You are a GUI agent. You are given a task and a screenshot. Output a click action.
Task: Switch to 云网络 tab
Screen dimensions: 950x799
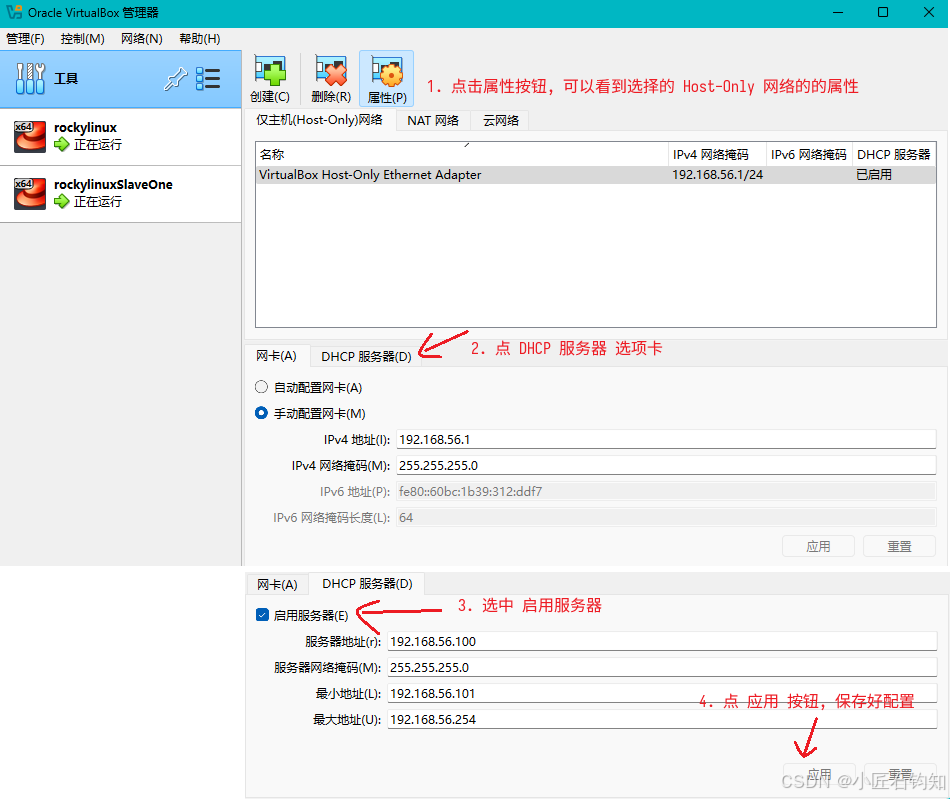(500, 121)
